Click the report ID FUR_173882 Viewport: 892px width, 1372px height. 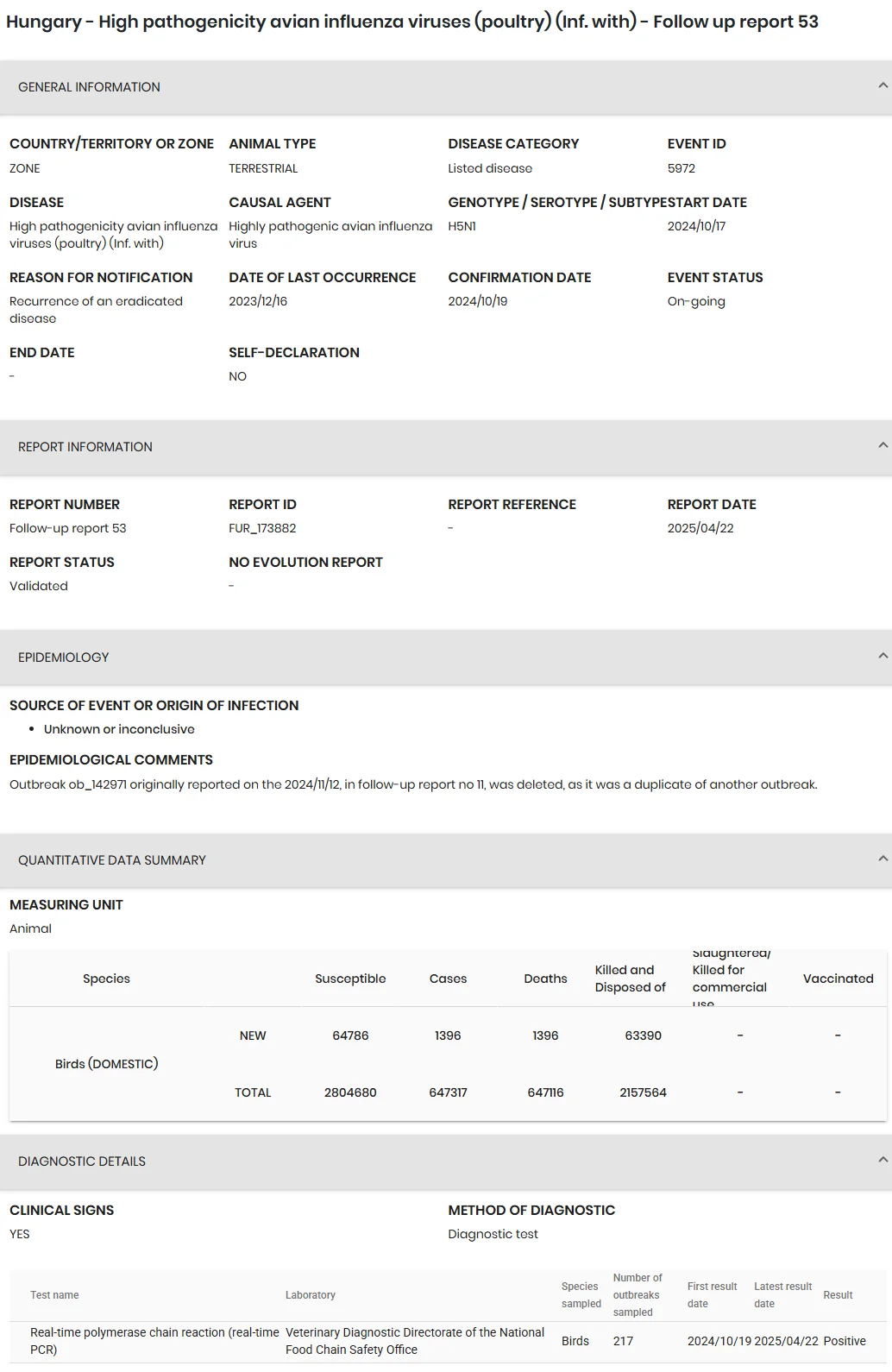262,528
